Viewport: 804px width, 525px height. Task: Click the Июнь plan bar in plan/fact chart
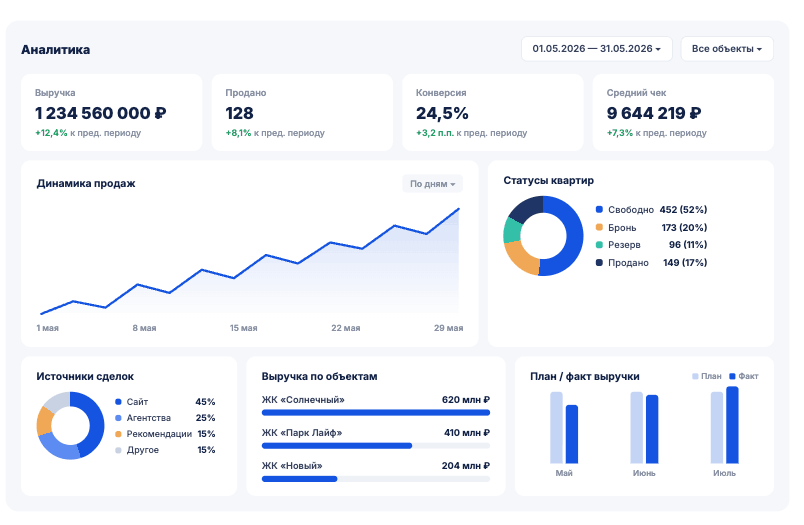tap(636, 428)
